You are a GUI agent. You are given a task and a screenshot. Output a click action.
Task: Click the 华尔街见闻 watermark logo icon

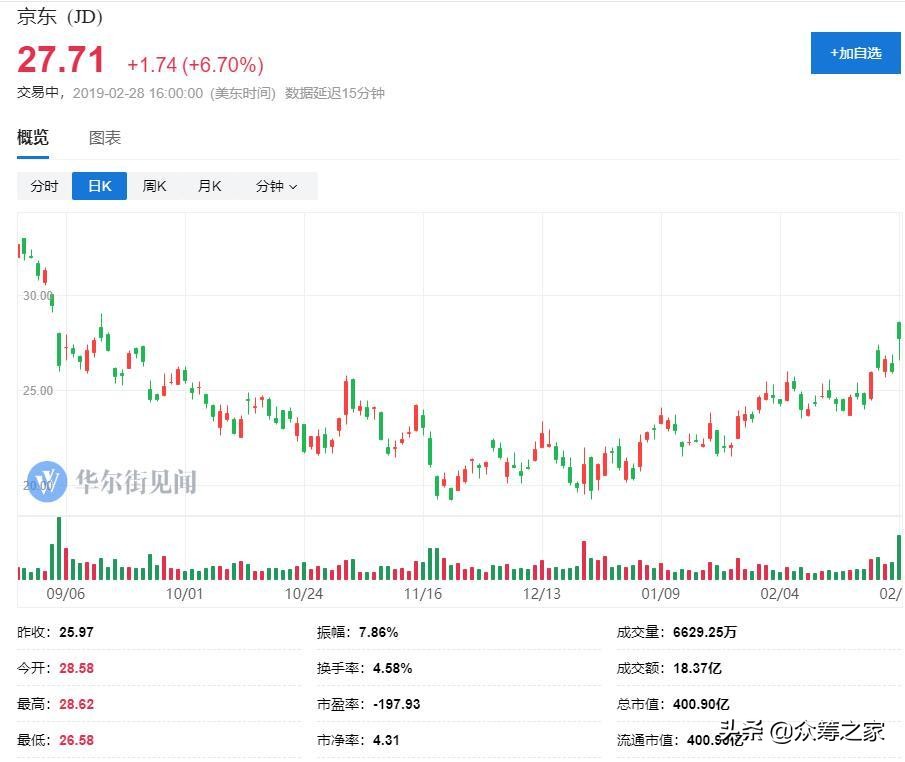pos(46,484)
